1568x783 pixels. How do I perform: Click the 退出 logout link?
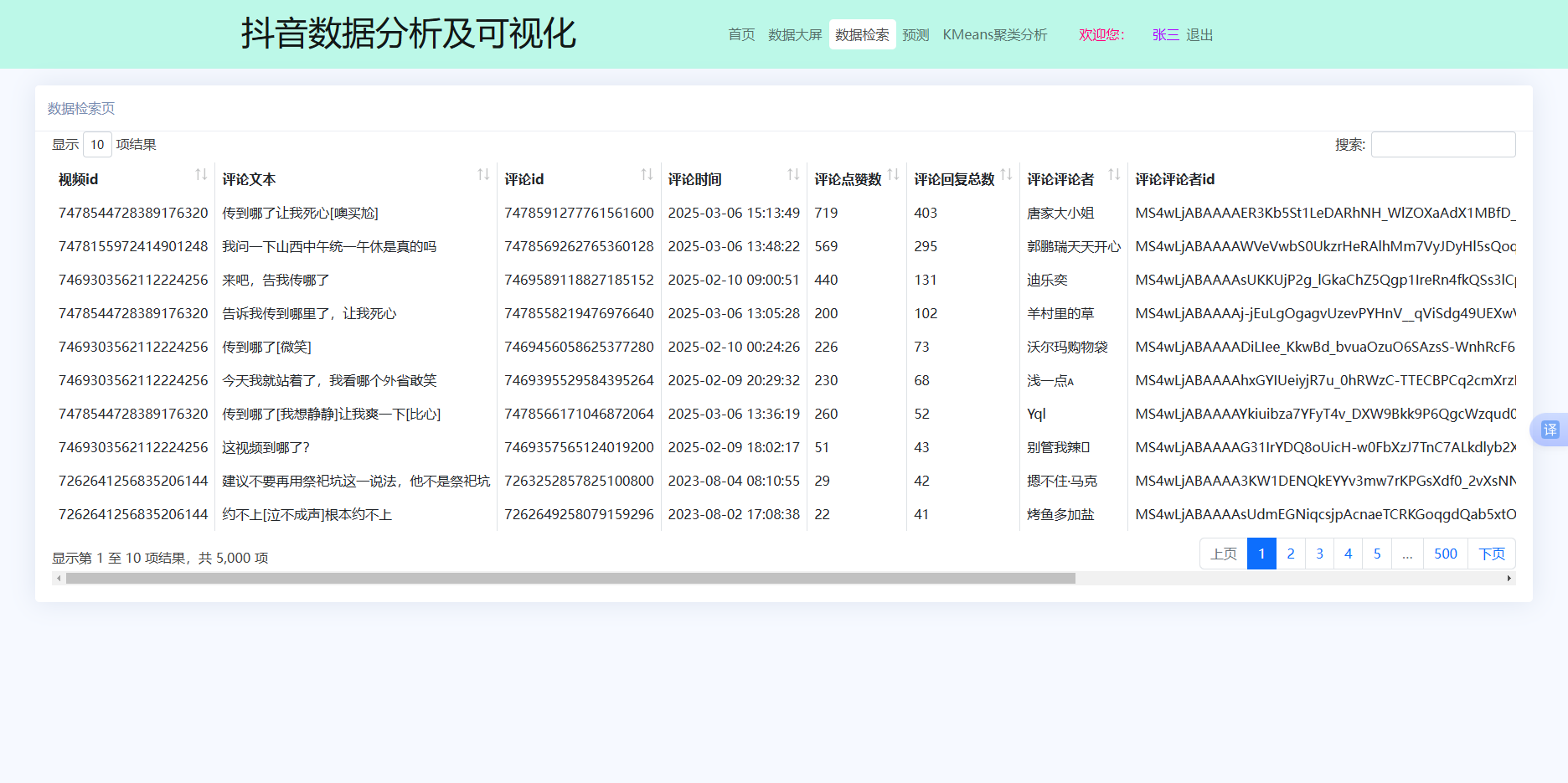(x=1199, y=34)
